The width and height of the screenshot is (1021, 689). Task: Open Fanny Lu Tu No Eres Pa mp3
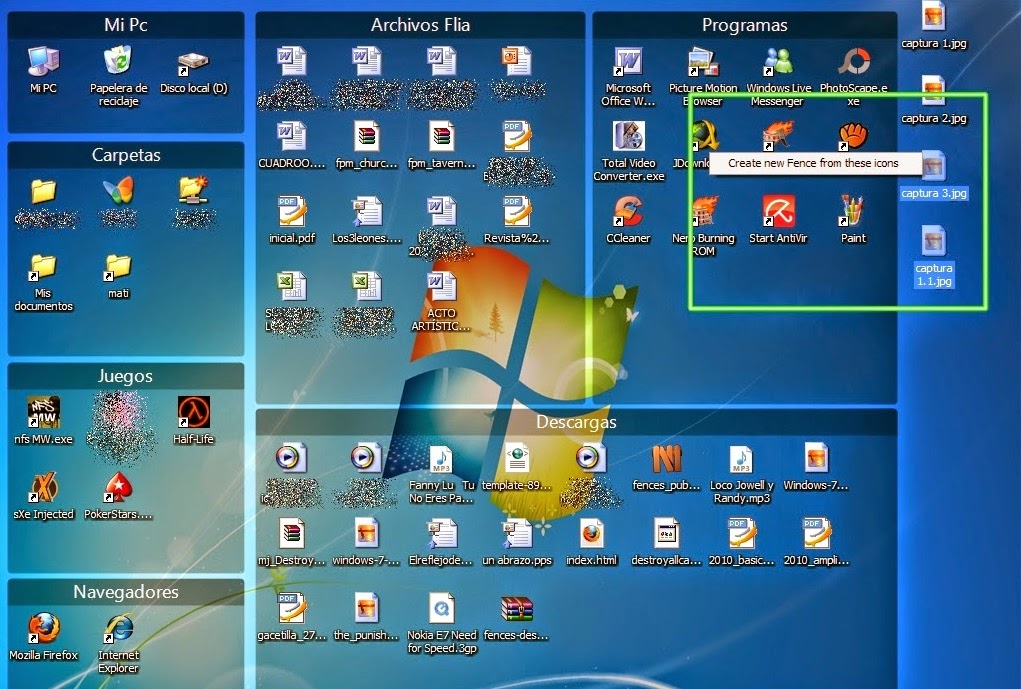pyautogui.click(x=441, y=460)
